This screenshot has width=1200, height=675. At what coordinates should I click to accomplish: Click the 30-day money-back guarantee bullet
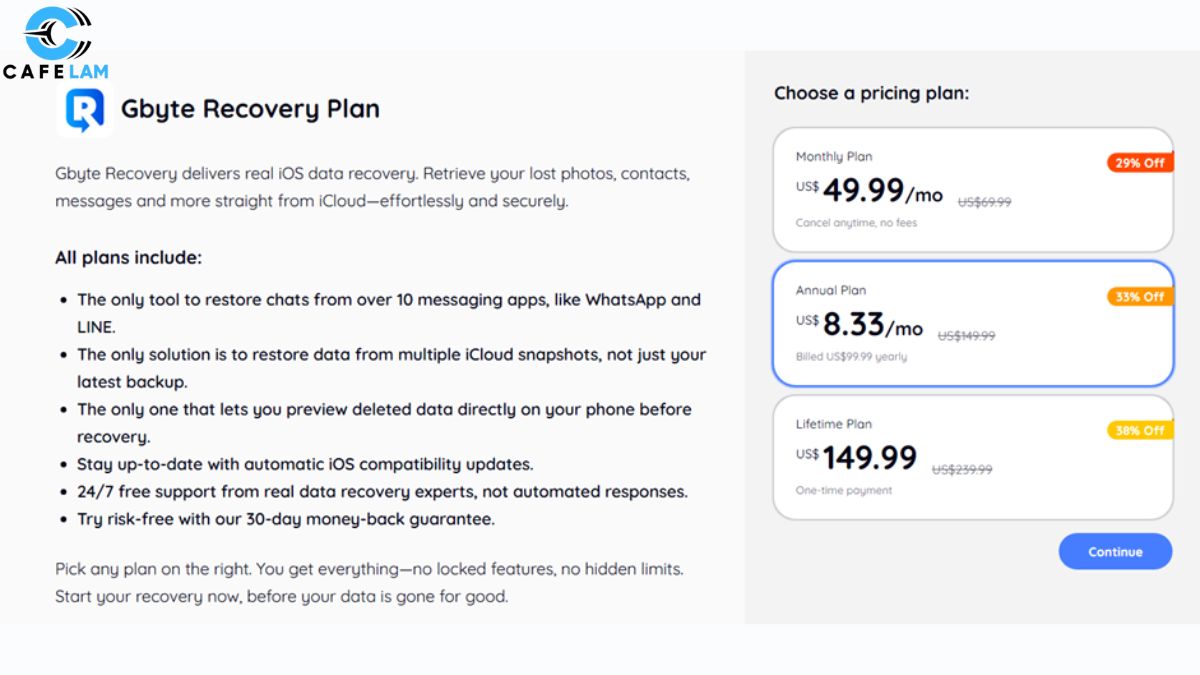[286, 519]
